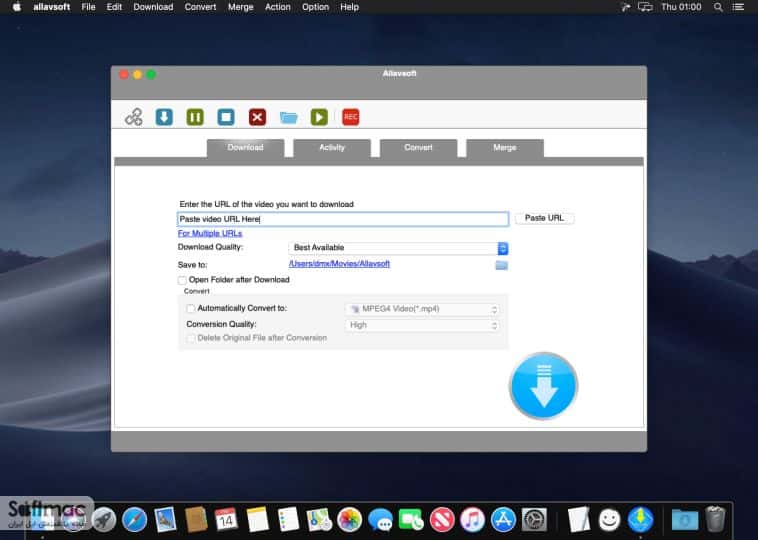
Task: Open the Help menu
Action: coord(350,7)
